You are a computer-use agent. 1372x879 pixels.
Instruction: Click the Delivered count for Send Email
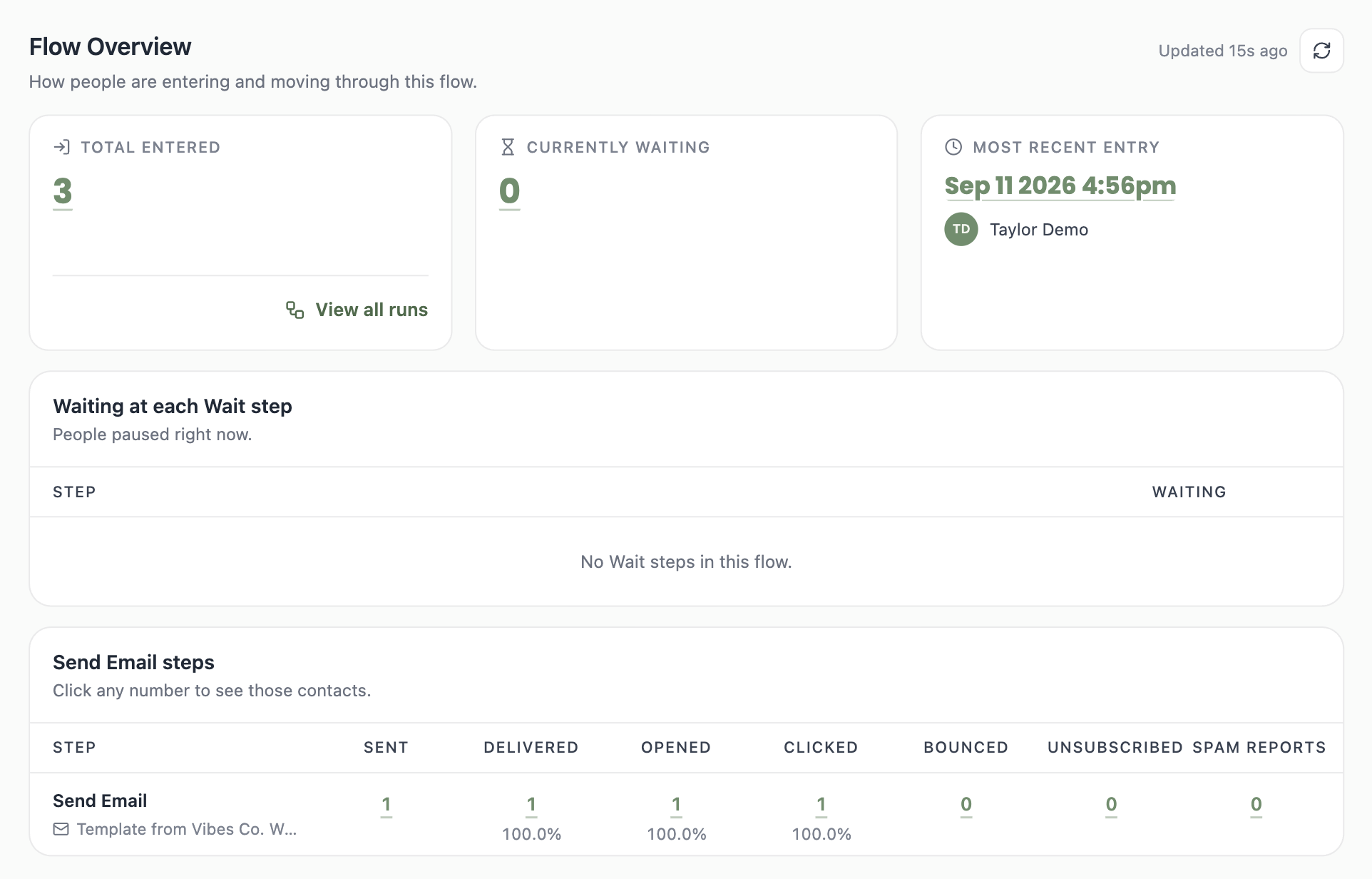(x=531, y=805)
